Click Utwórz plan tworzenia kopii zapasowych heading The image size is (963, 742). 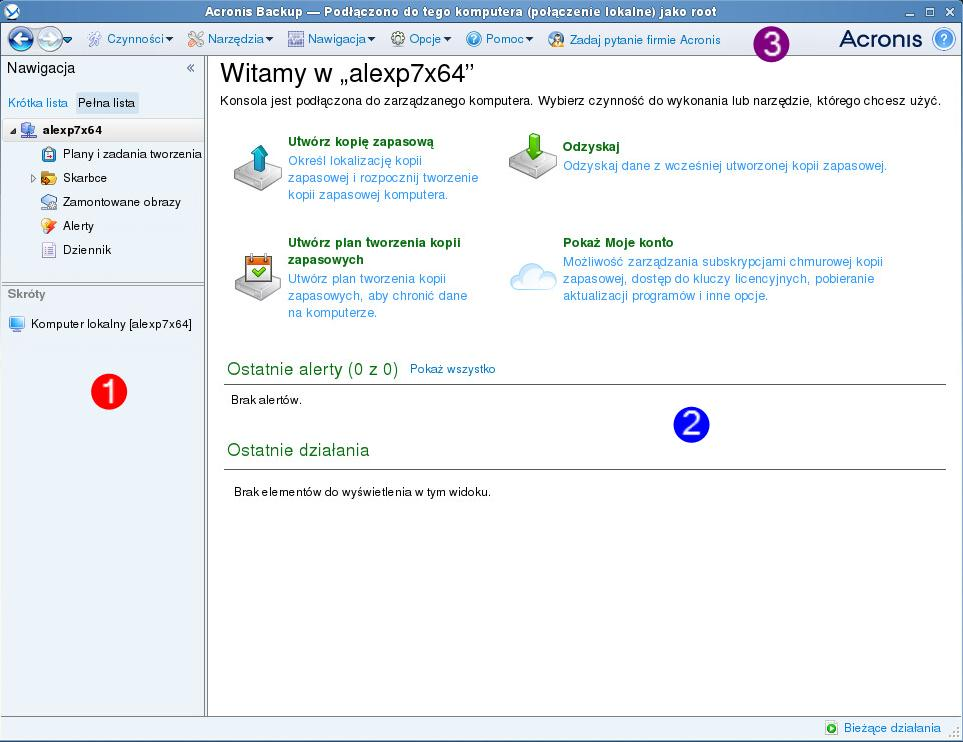coord(374,251)
